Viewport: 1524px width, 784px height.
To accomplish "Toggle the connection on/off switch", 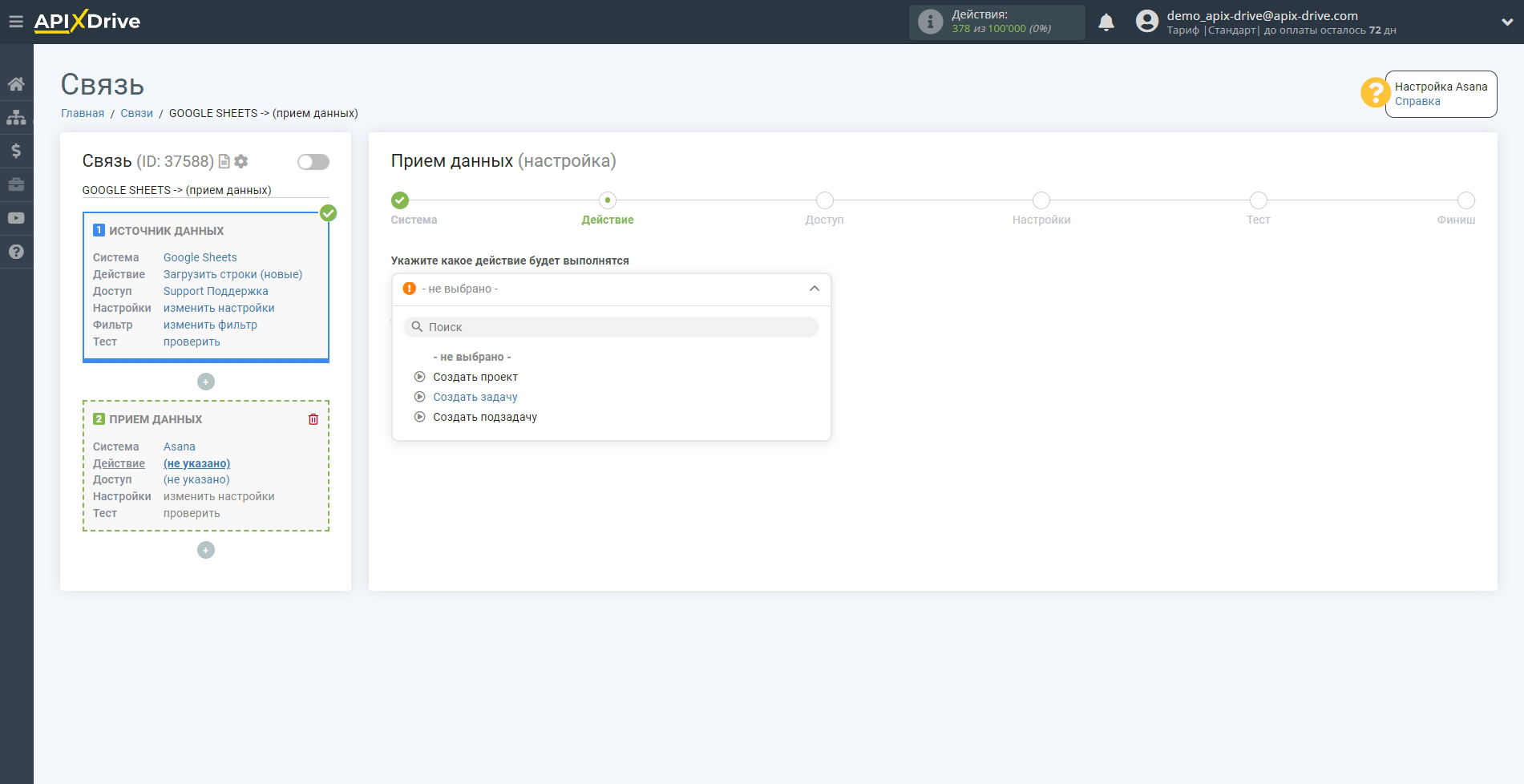I will [x=313, y=162].
